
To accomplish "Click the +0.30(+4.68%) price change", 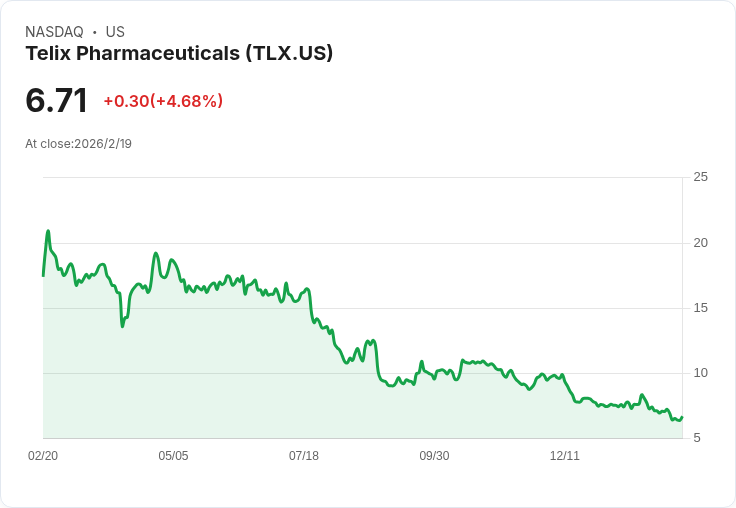I will coord(163,101).
